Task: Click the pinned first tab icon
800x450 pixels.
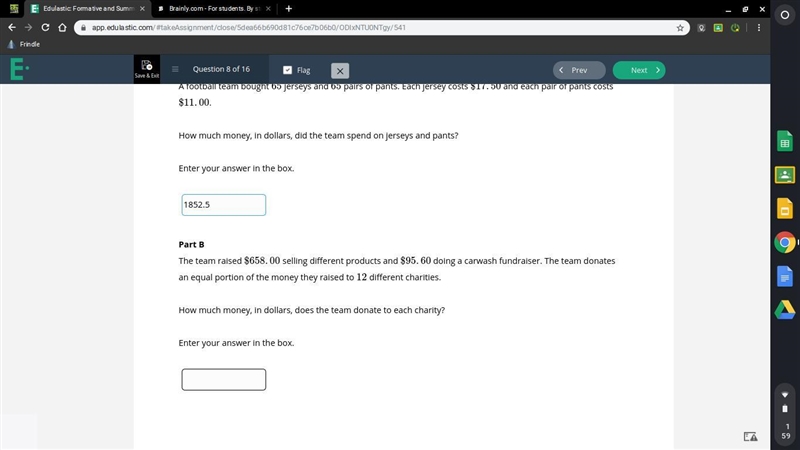Action: click(x=14, y=9)
